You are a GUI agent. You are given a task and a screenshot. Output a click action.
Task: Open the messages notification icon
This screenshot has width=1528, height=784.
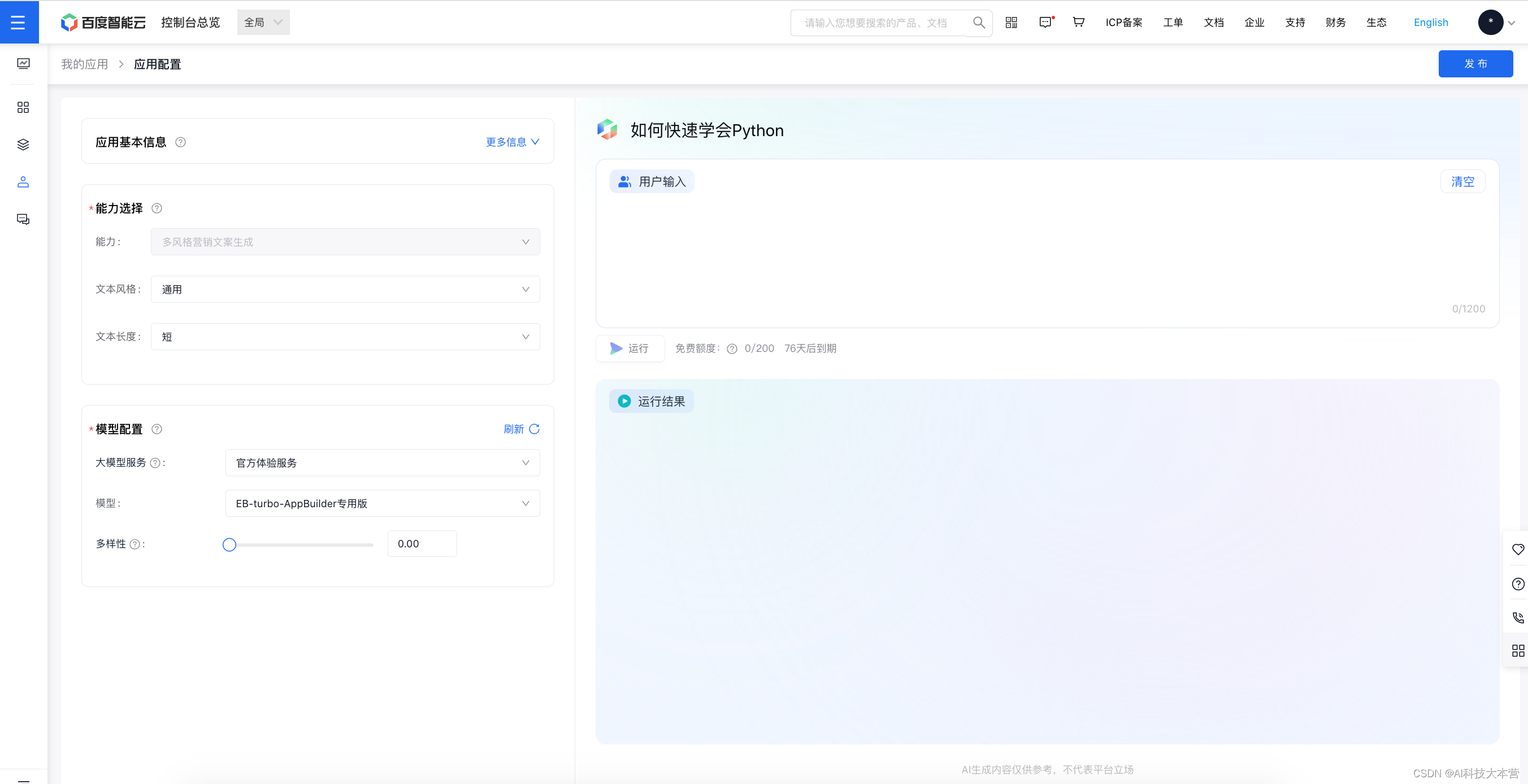pos(1045,23)
